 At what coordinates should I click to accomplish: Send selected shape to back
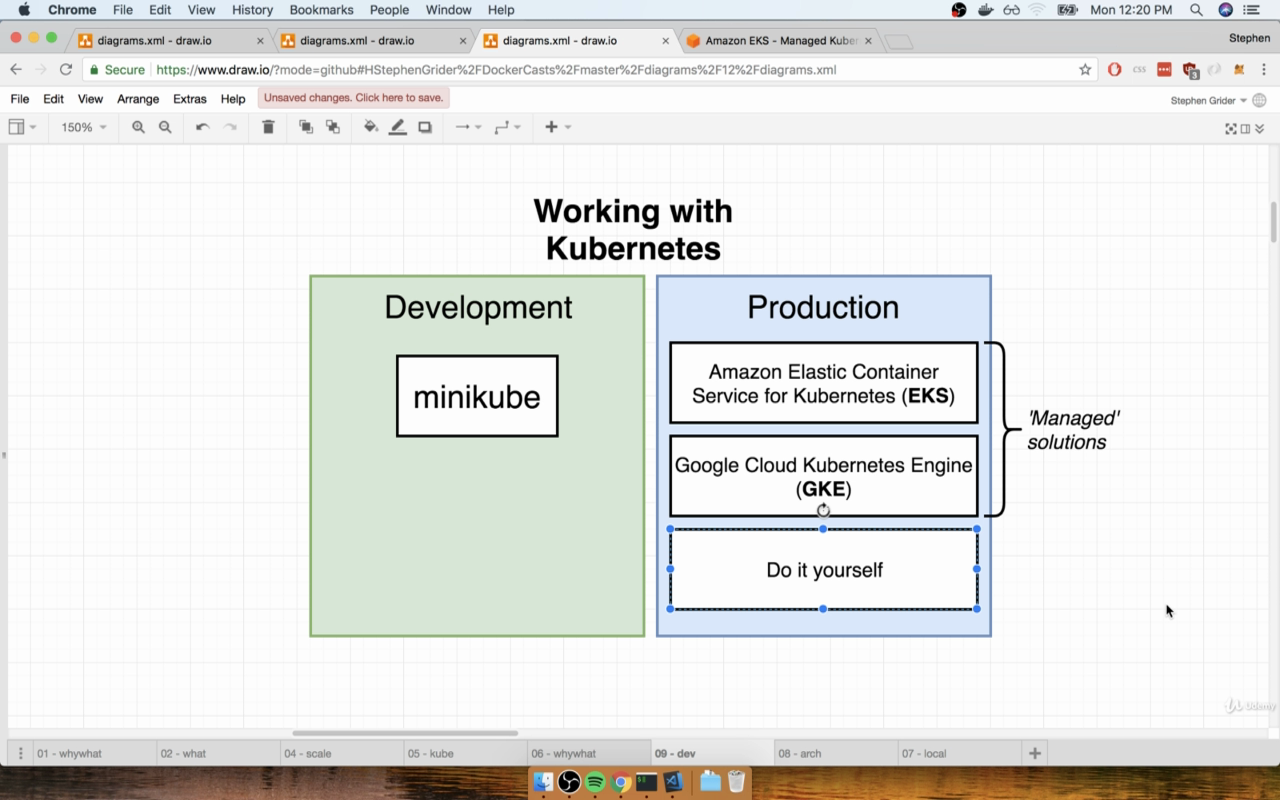click(x=333, y=127)
